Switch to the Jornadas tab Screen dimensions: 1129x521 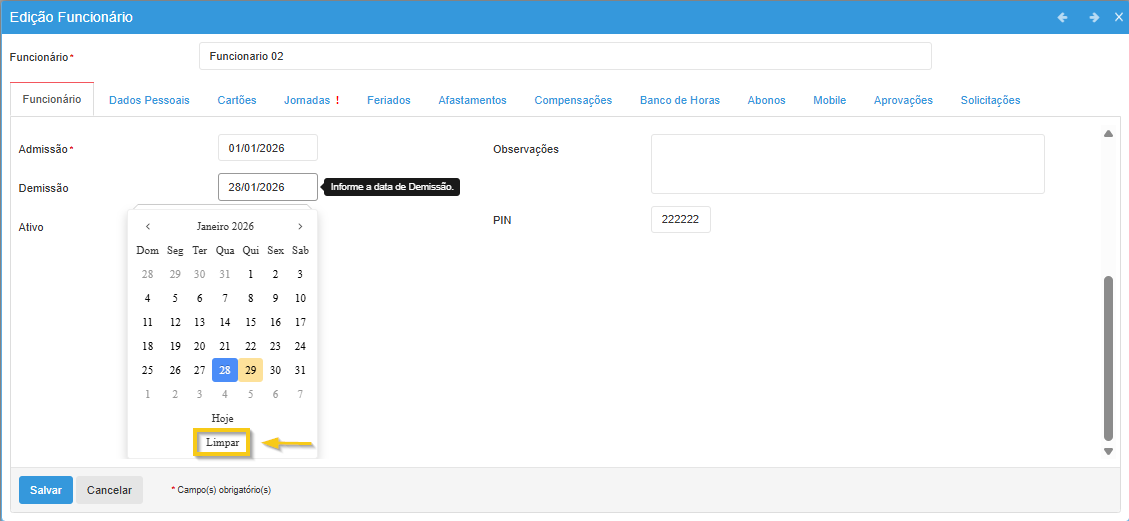click(310, 100)
